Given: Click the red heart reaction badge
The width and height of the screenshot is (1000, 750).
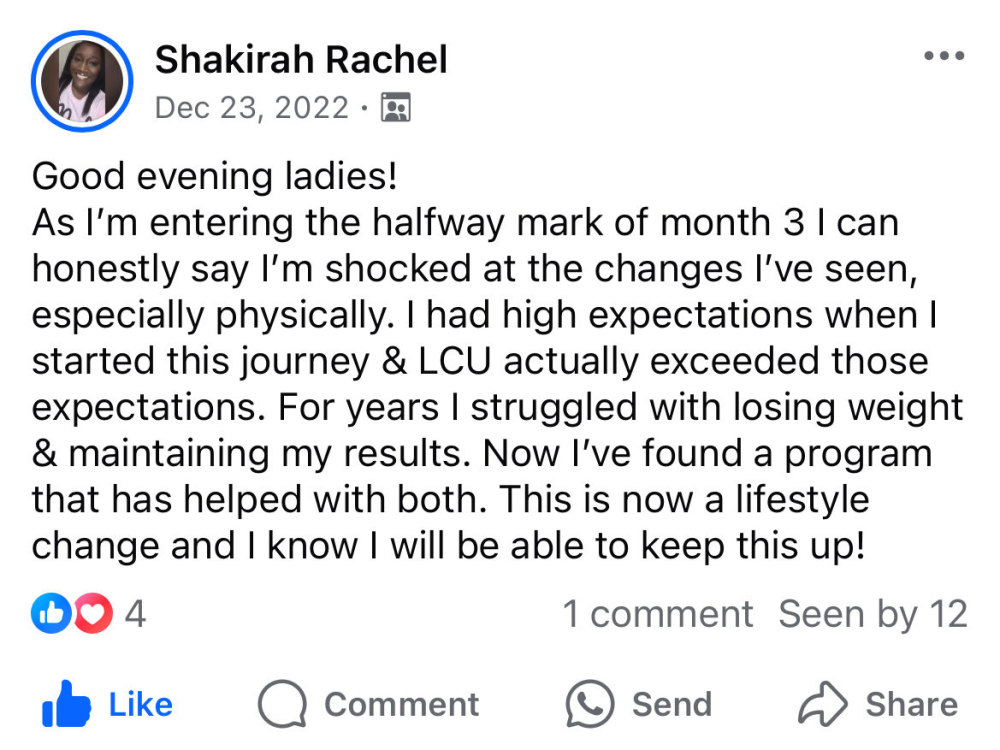Looking at the screenshot, I should (93, 613).
